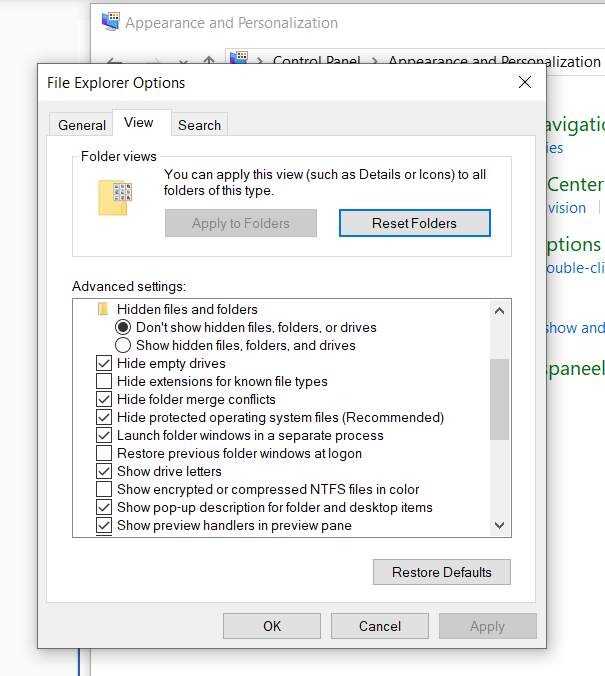The width and height of the screenshot is (605, 676).
Task: Uncheck Hide protected operating system files
Action: (x=104, y=417)
